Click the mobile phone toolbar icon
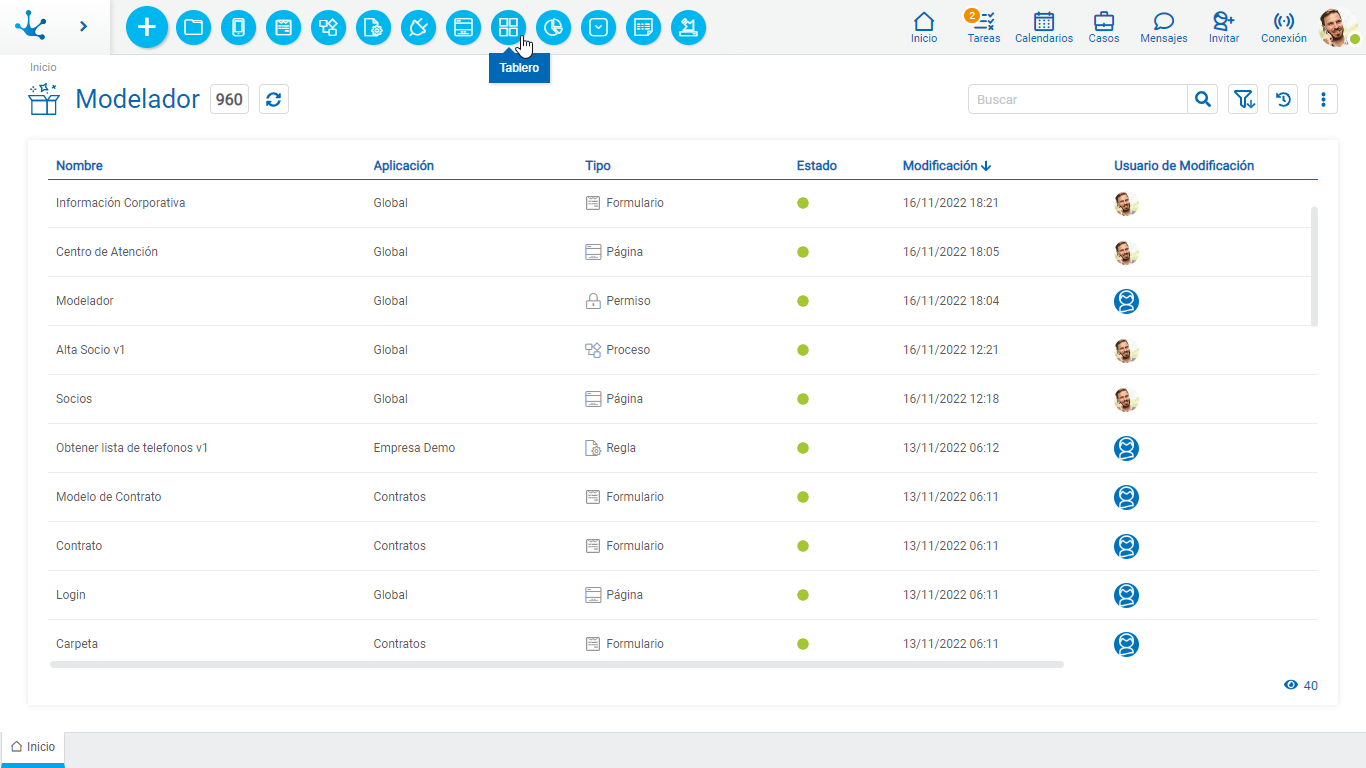This screenshot has height=768, width=1366. [238, 27]
